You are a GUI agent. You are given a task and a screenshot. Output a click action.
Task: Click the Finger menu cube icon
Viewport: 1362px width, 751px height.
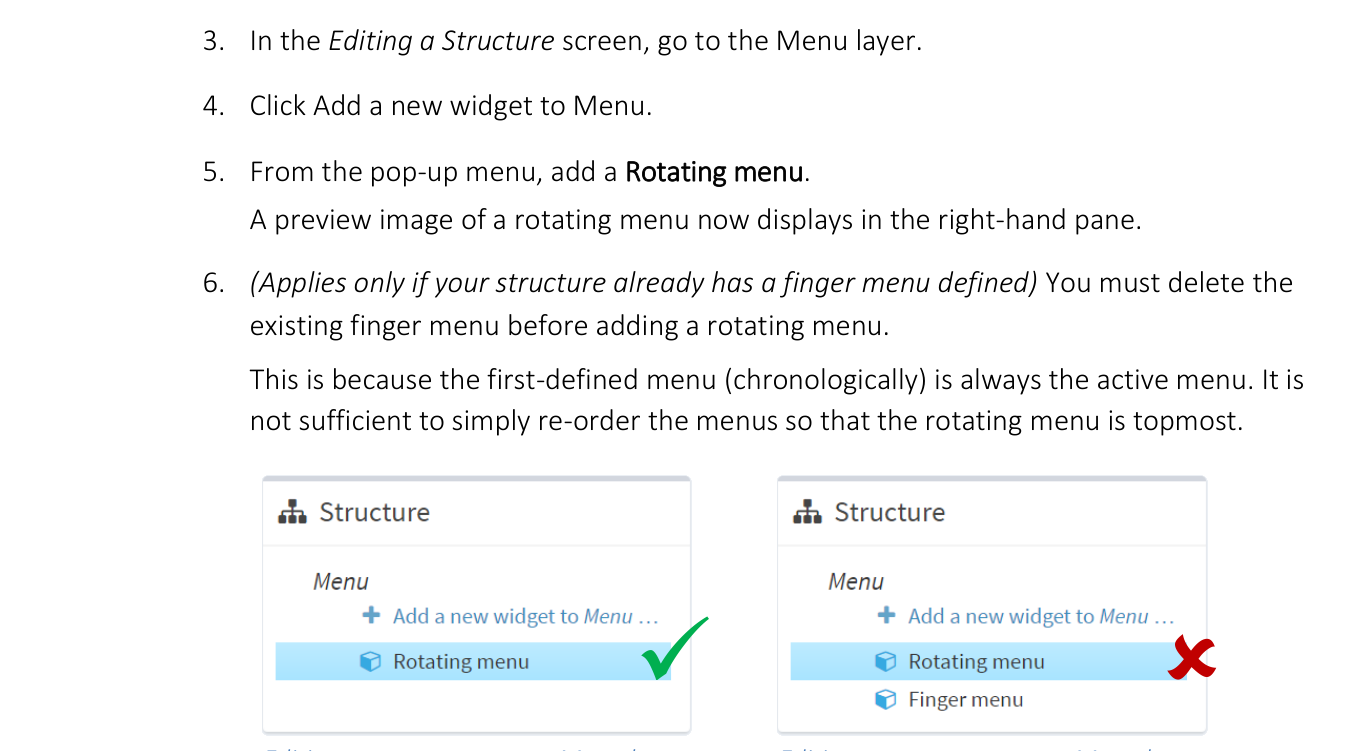click(886, 699)
